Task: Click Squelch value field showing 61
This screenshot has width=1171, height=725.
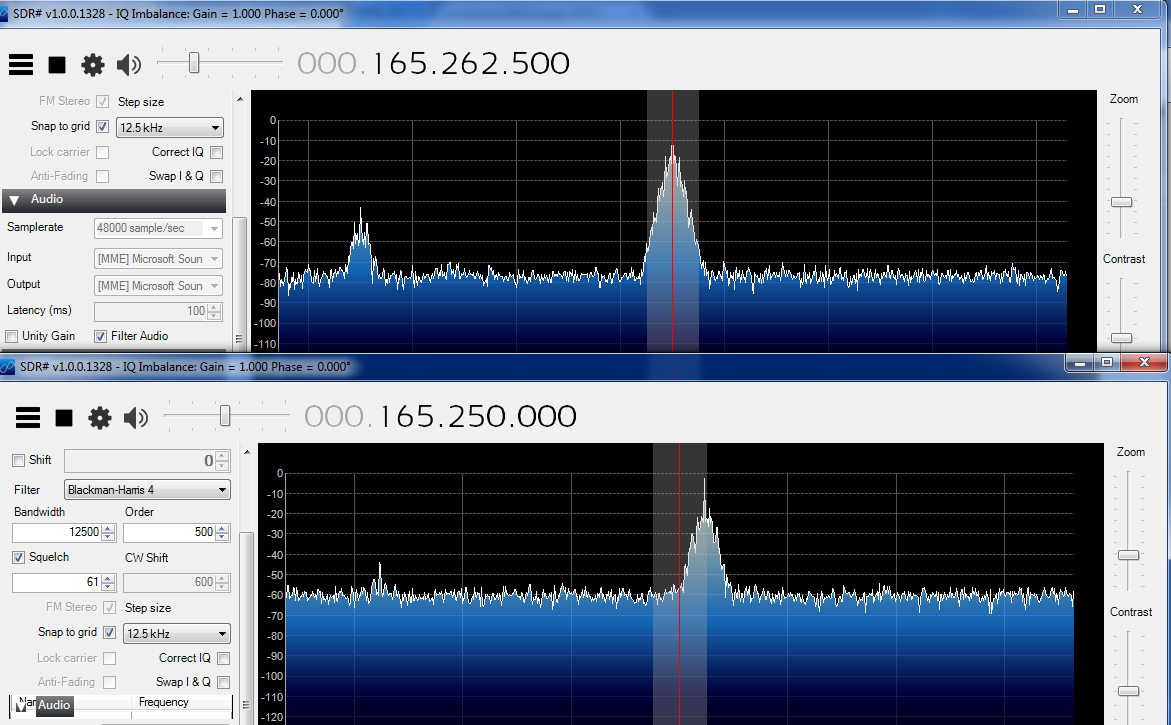Action: click(57, 582)
